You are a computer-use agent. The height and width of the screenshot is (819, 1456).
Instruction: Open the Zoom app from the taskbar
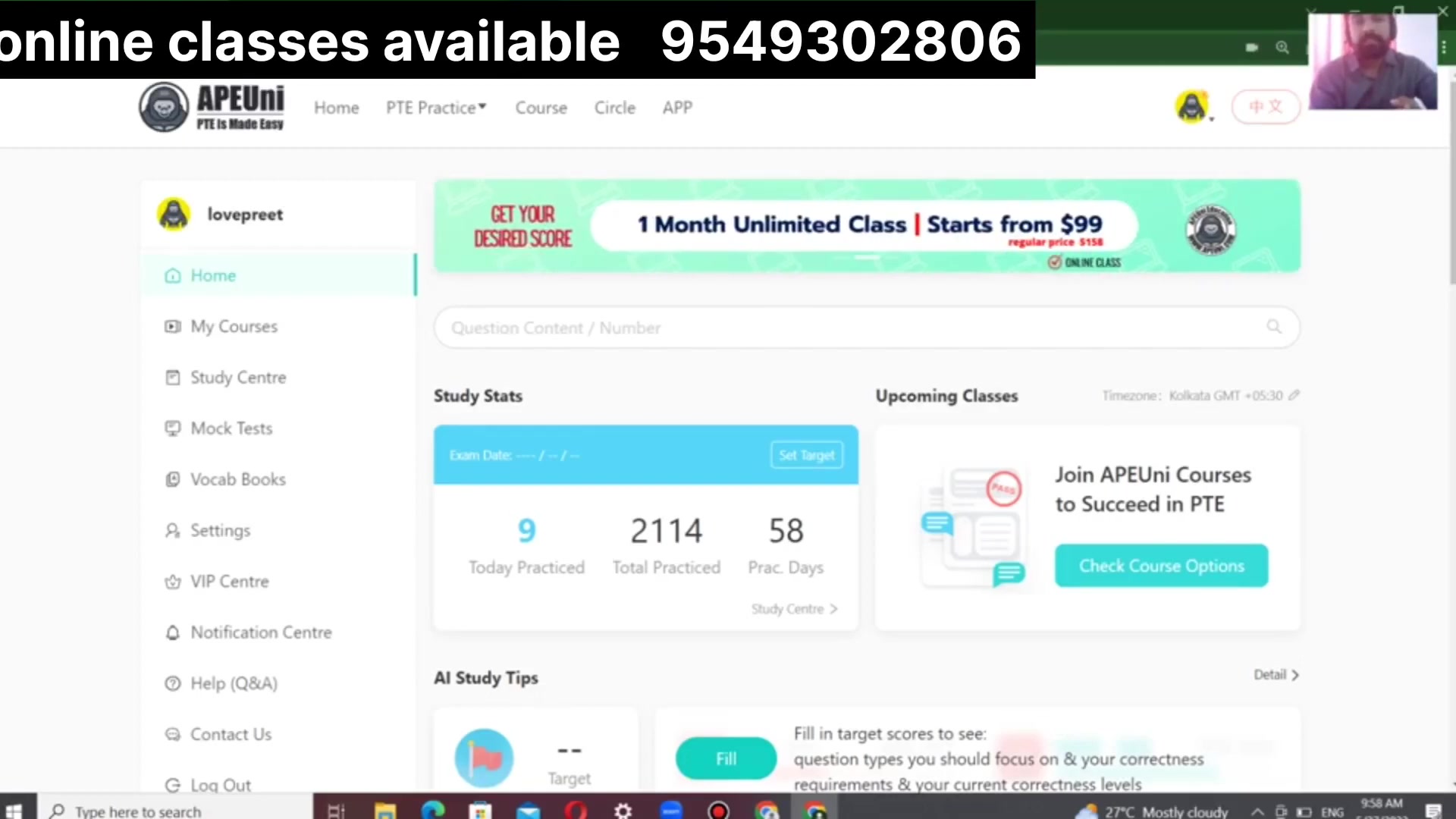671,811
